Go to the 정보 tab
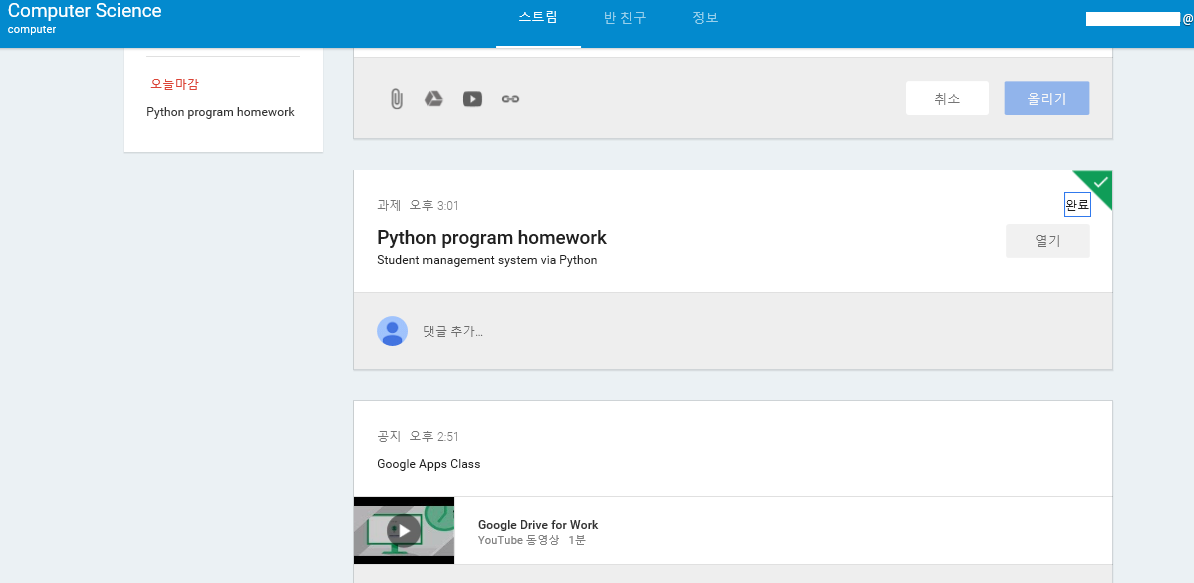Screen dimensions: 1194x583 (x=705, y=18)
